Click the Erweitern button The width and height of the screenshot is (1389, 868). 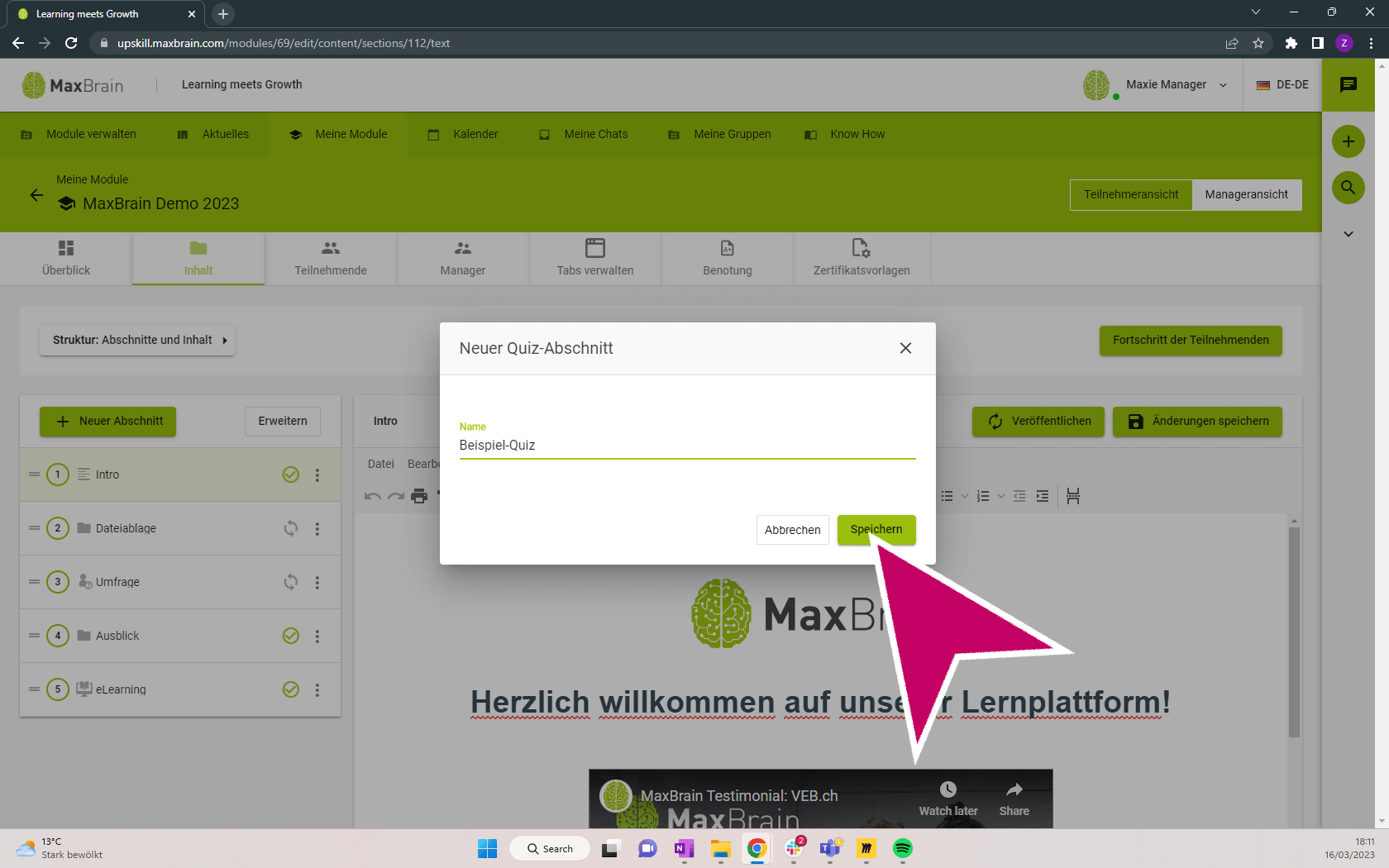[283, 421]
